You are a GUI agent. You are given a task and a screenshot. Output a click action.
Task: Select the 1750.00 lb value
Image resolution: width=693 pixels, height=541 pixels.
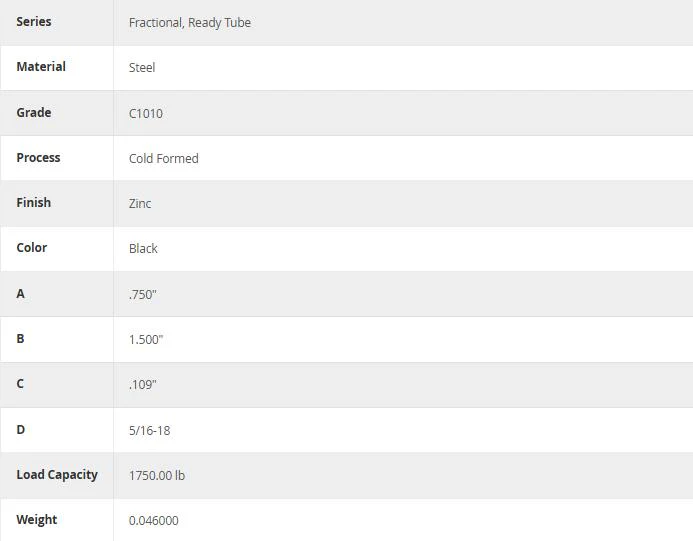[157, 476]
